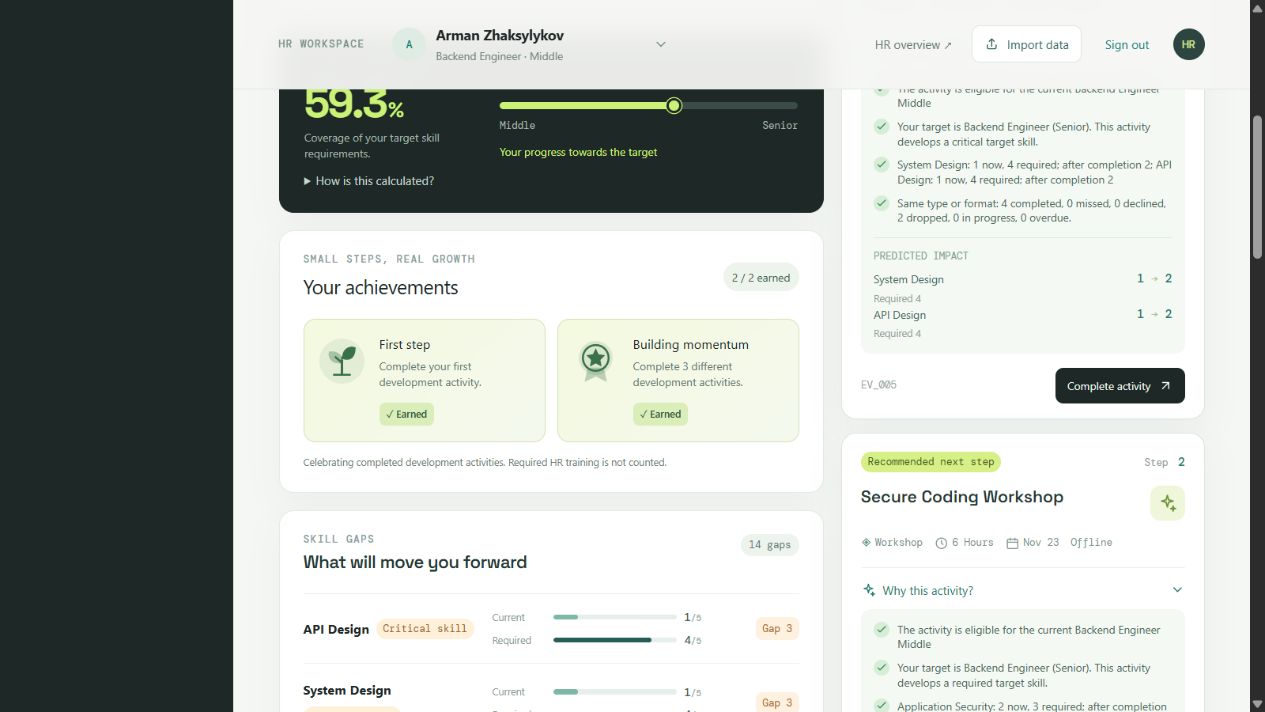The width and height of the screenshot is (1265, 712).
Task: Collapse the Why this activity chevron
Action: click(1177, 590)
